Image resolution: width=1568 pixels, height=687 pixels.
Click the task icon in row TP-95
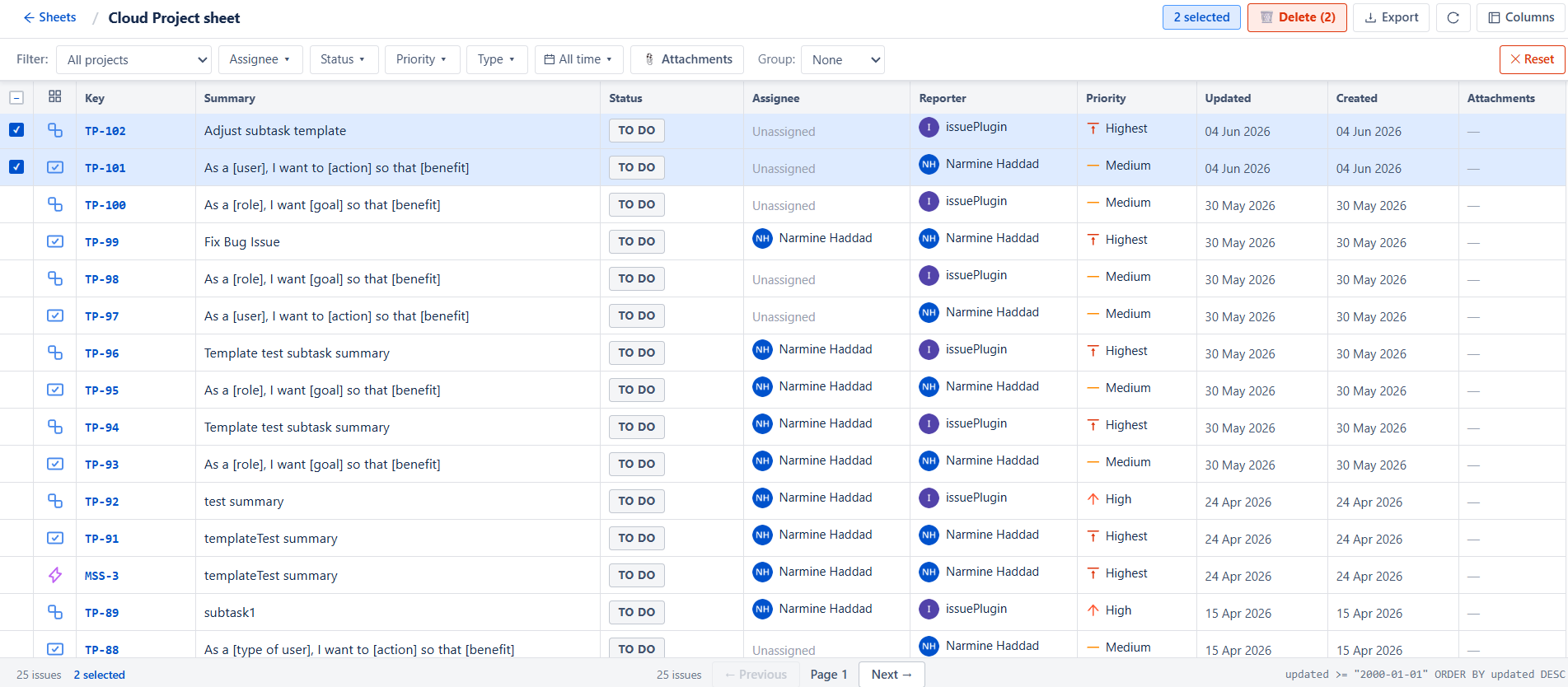(55, 390)
